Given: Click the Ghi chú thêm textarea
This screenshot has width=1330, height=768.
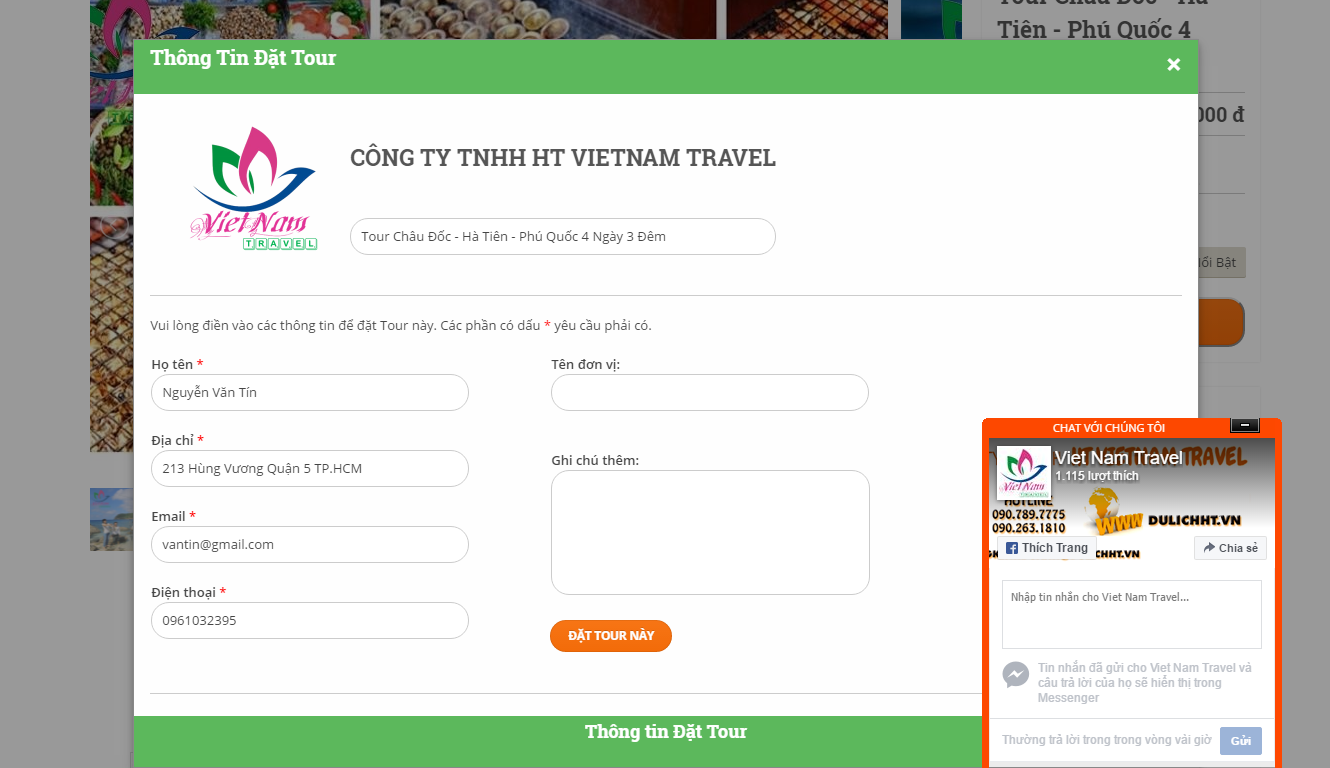Looking at the screenshot, I should point(710,533).
